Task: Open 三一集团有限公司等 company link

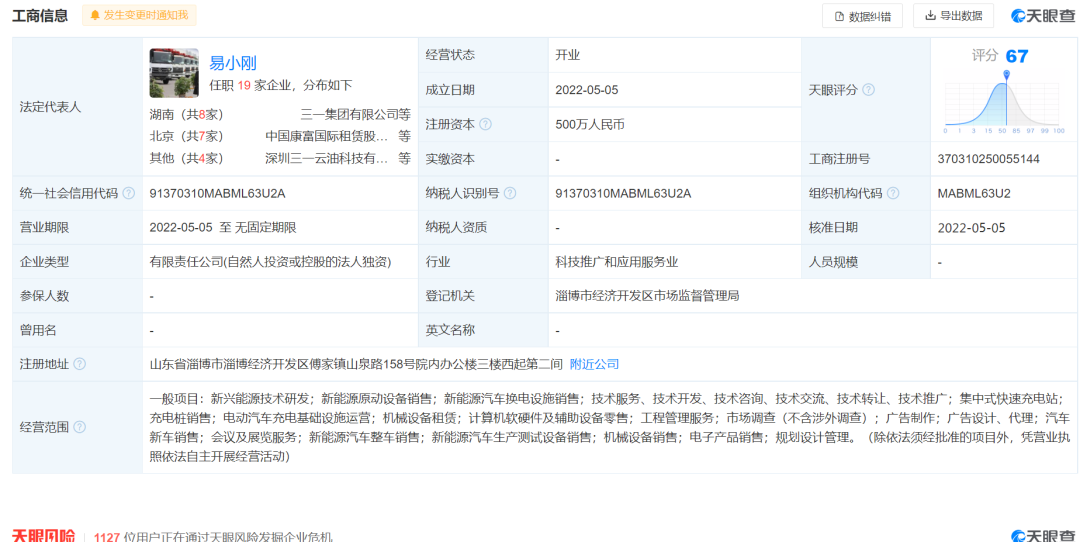Action: coord(355,114)
